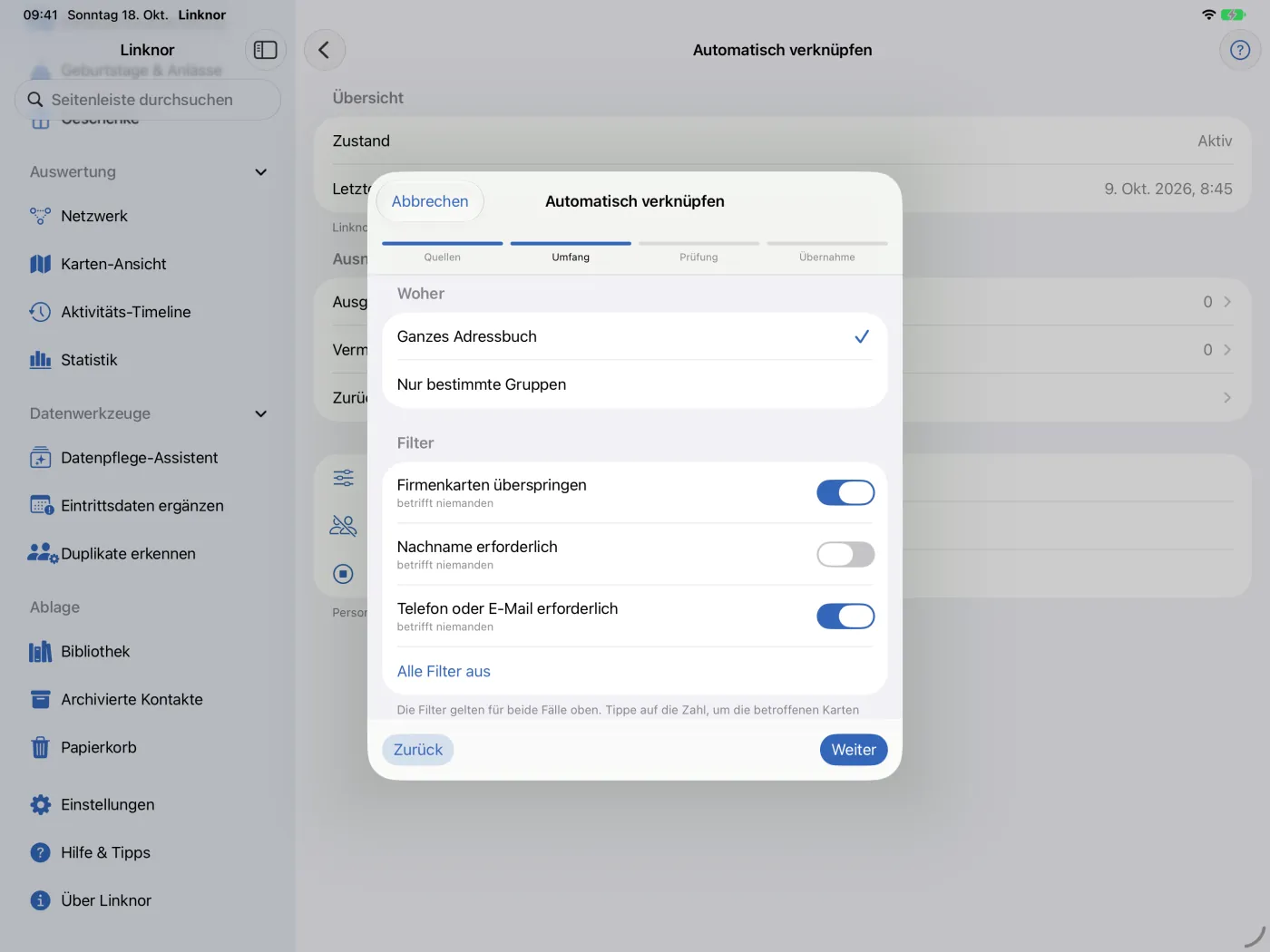Jump to the Prüfung step
This screenshot has width=1270, height=952.
[x=698, y=252]
